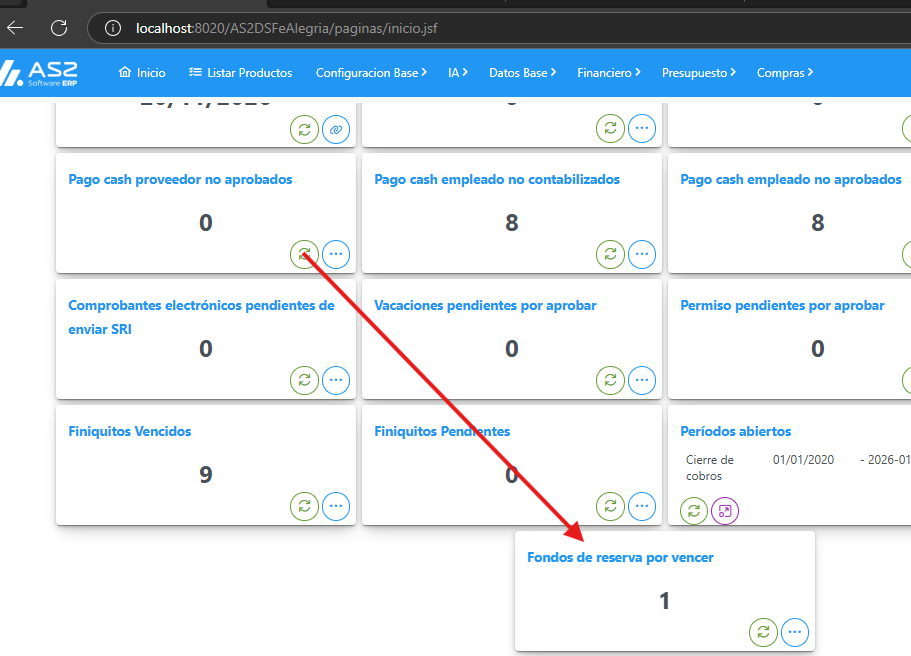
Task: Click the Finiquitos Vencidos title
Action: tap(130, 431)
